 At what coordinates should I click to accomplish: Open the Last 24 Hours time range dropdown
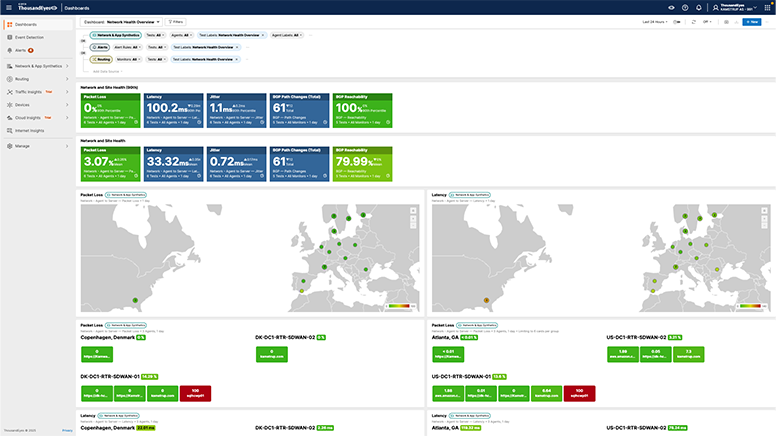pos(656,21)
